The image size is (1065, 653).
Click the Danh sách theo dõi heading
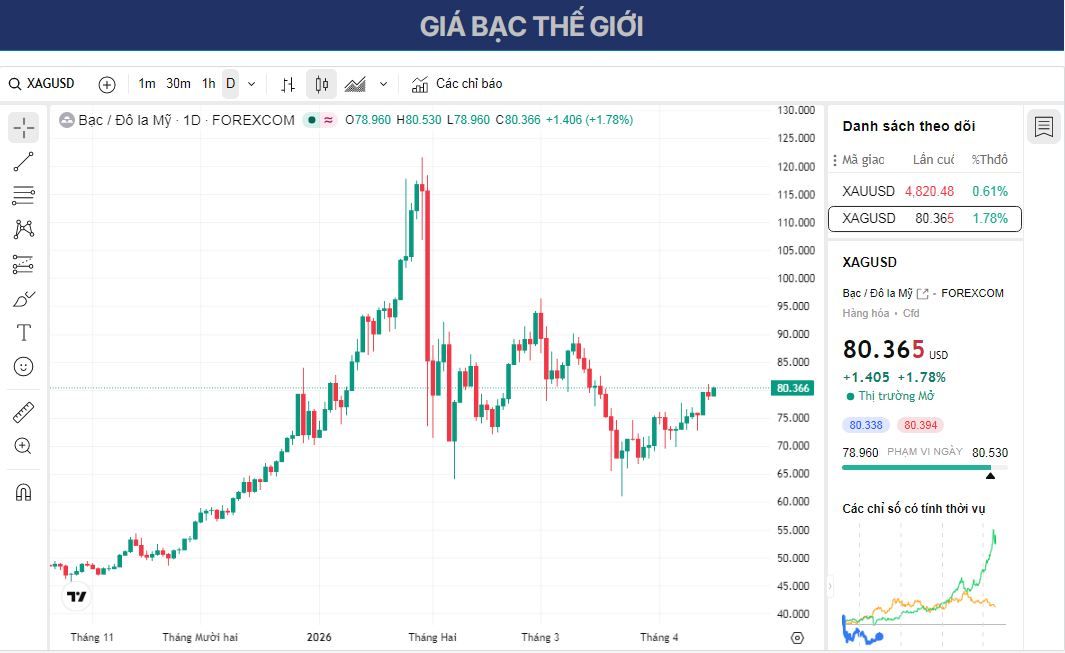click(x=909, y=126)
